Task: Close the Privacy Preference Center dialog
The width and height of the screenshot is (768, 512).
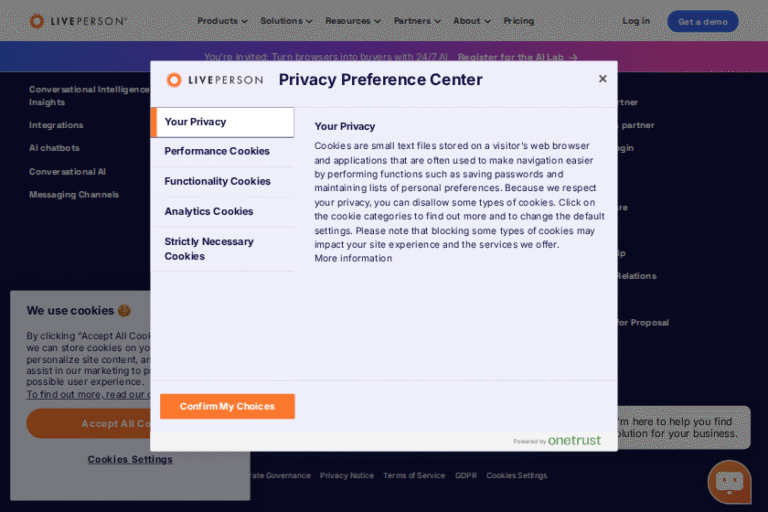Action: [x=602, y=79]
